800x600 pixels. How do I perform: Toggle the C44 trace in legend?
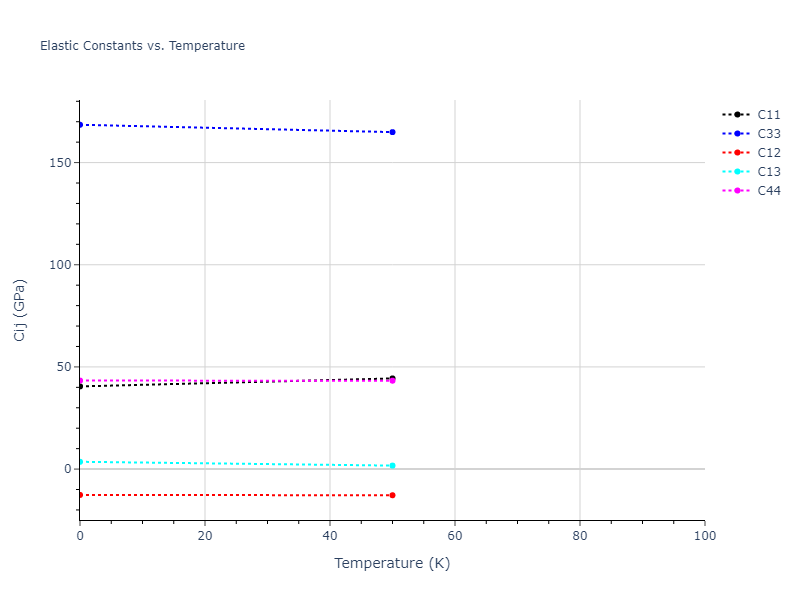coord(768,191)
